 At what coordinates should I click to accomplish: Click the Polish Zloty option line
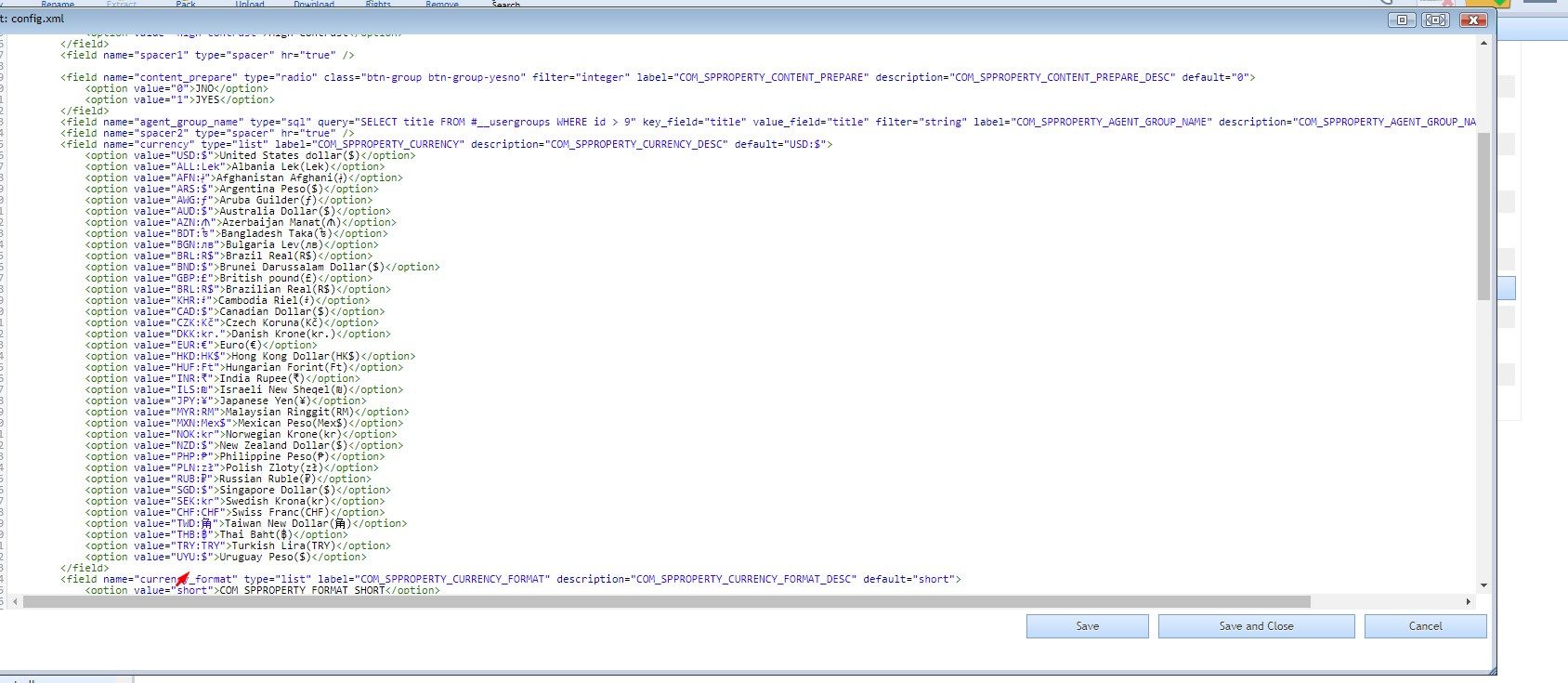[x=232, y=467]
